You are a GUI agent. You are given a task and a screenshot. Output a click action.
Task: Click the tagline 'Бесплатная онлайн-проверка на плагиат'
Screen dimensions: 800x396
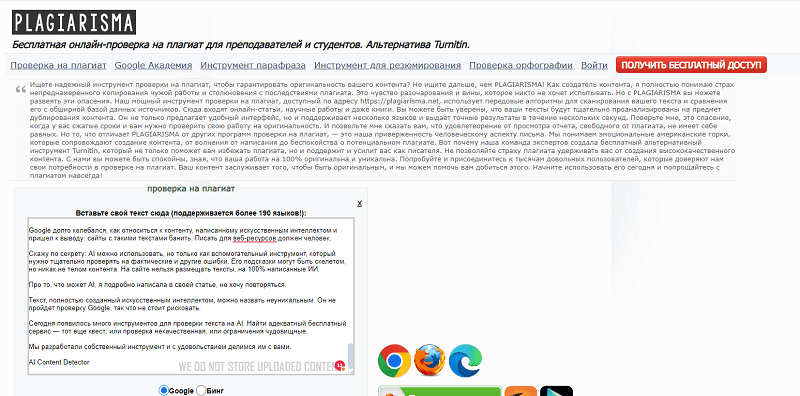(x=241, y=44)
